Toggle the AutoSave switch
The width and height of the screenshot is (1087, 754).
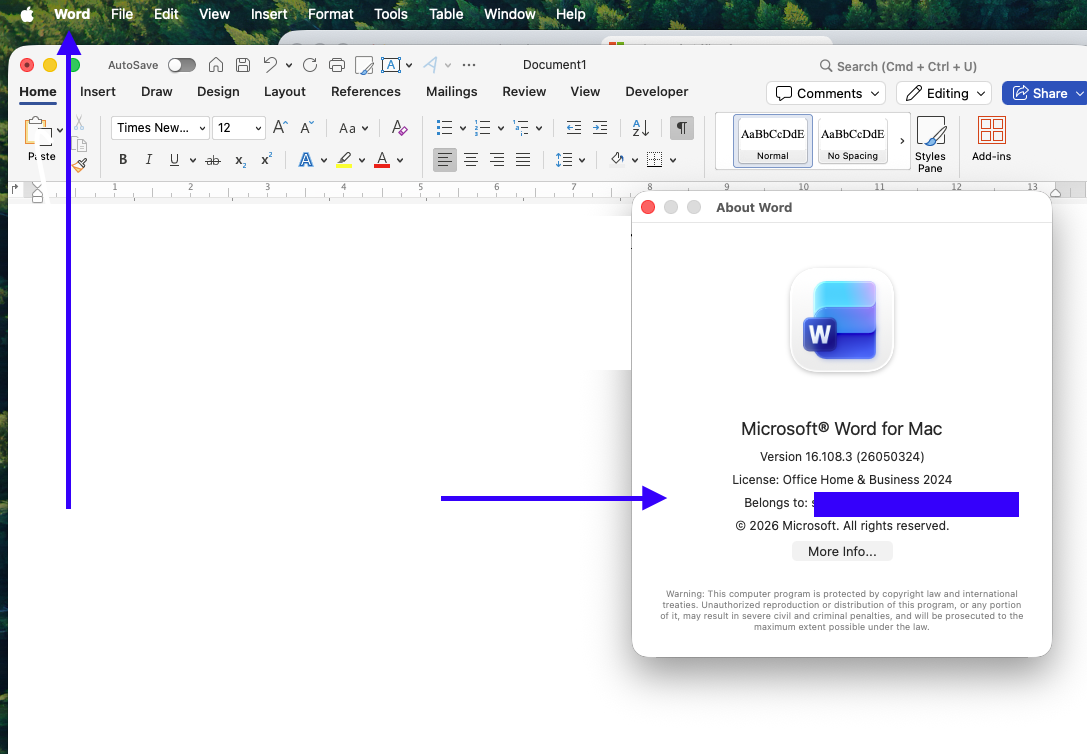[x=182, y=65]
